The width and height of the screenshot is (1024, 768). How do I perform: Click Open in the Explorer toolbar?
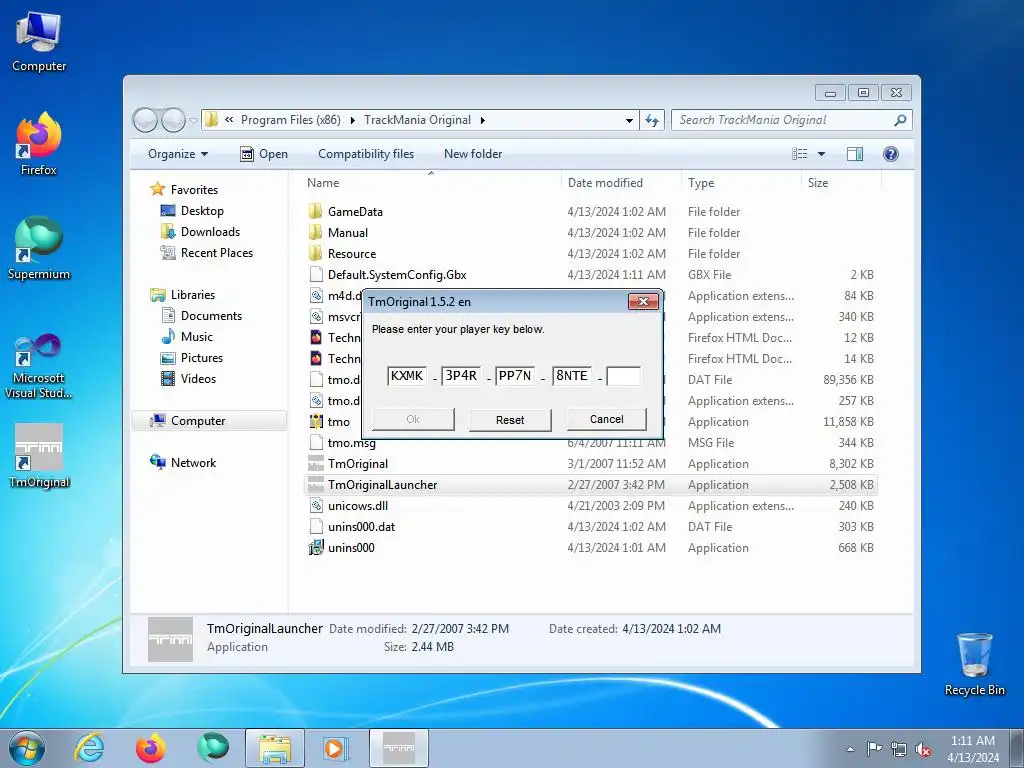point(264,154)
